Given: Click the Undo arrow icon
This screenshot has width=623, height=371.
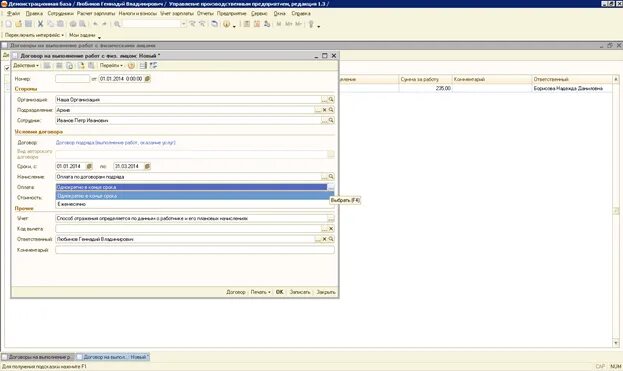Looking at the screenshot, I should (95, 24).
